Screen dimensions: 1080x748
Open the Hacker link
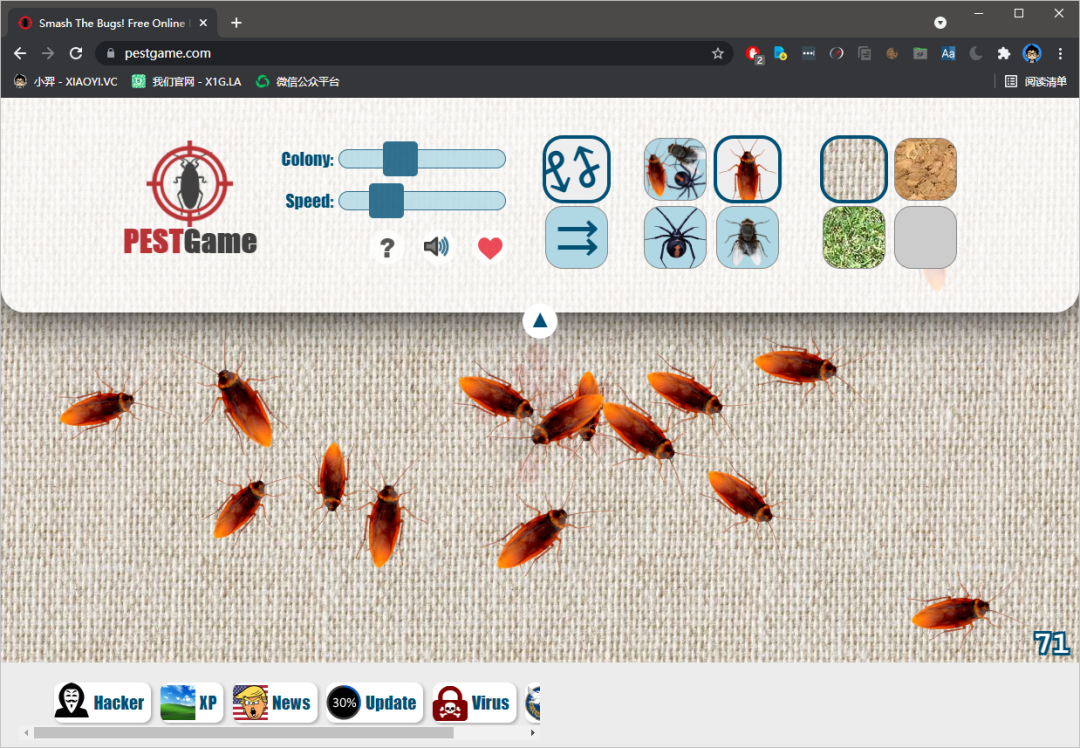click(x=102, y=703)
